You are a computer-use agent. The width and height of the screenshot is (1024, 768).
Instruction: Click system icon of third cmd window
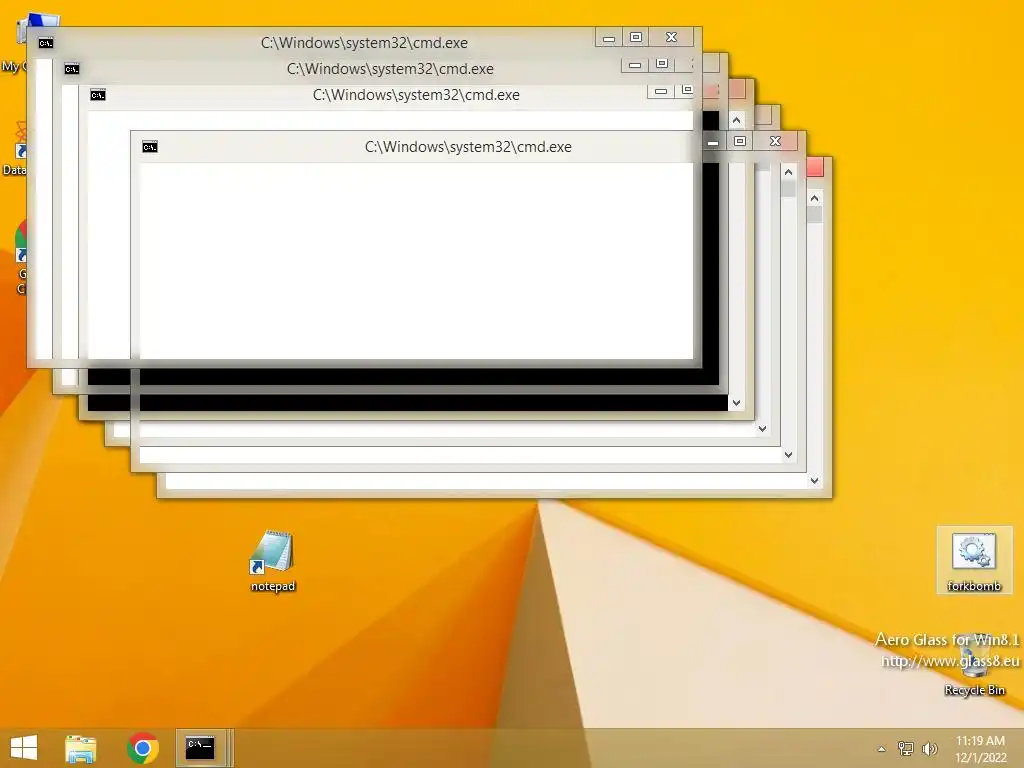click(x=98, y=95)
